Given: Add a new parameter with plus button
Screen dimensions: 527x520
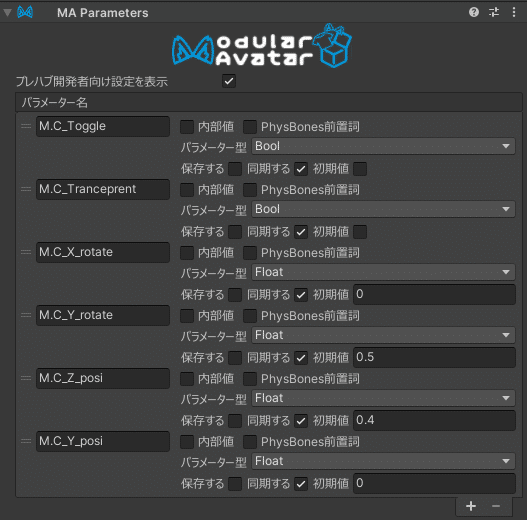Looking at the screenshot, I should point(471,506).
